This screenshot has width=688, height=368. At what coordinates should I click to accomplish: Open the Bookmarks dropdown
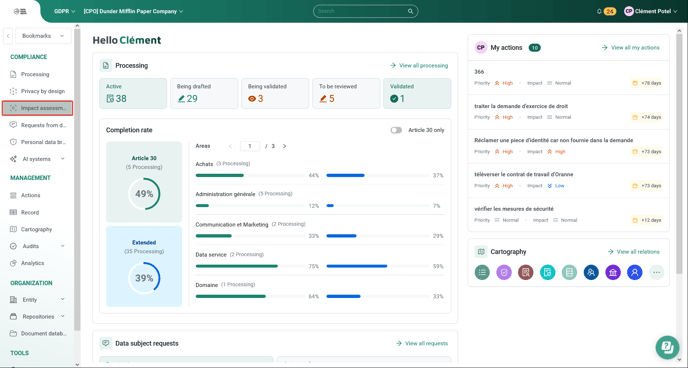coord(43,36)
